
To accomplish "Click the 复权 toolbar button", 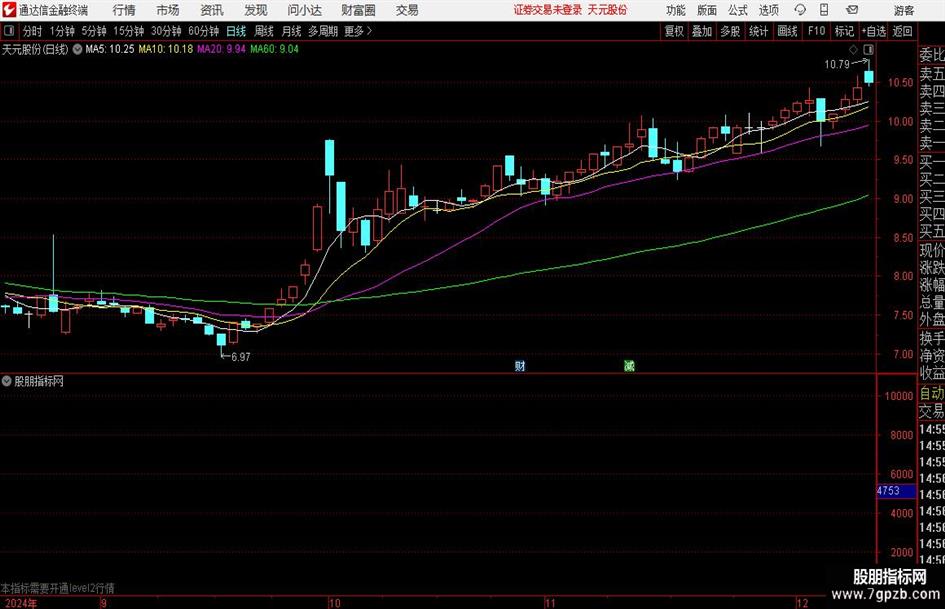I will [x=674, y=31].
